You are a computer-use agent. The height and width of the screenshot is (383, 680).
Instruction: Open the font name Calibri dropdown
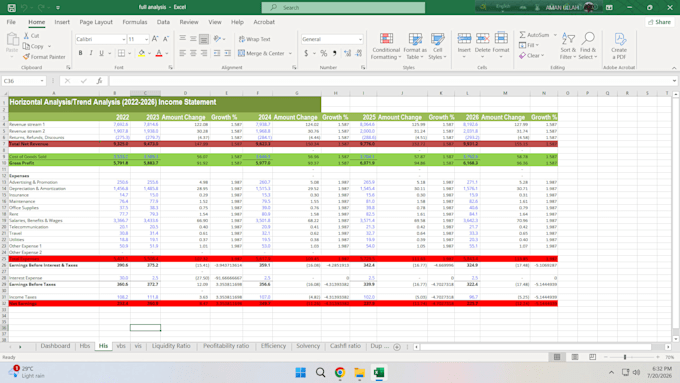[124, 39]
